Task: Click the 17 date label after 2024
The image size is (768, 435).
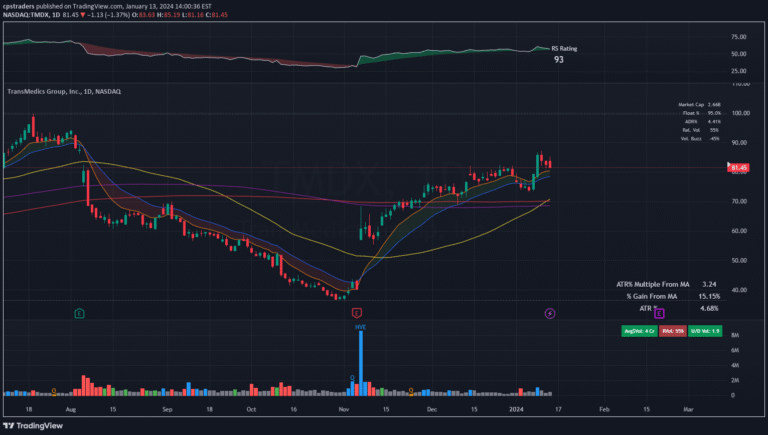Action: coord(558,410)
